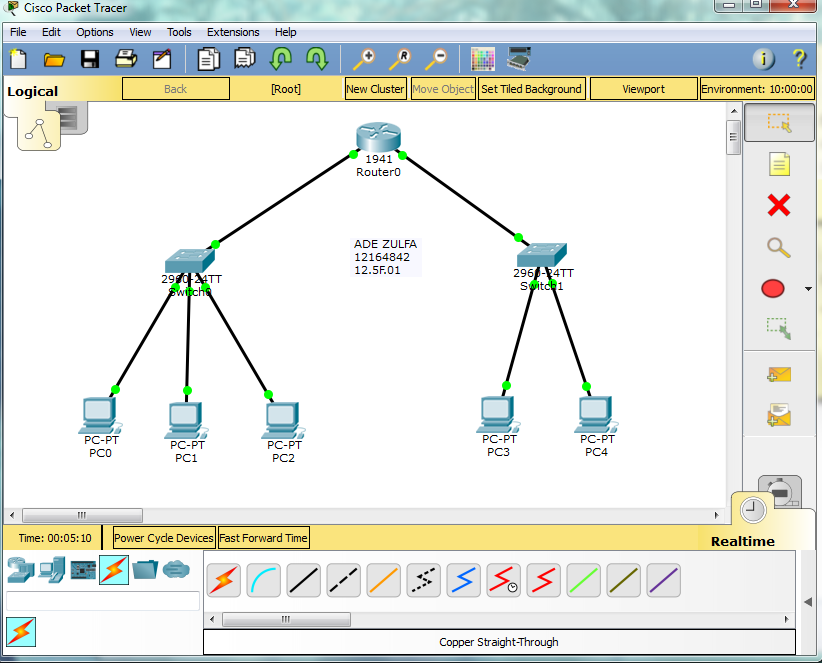
Task: Activate the Inspect magnifier tool
Action: (x=778, y=247)
